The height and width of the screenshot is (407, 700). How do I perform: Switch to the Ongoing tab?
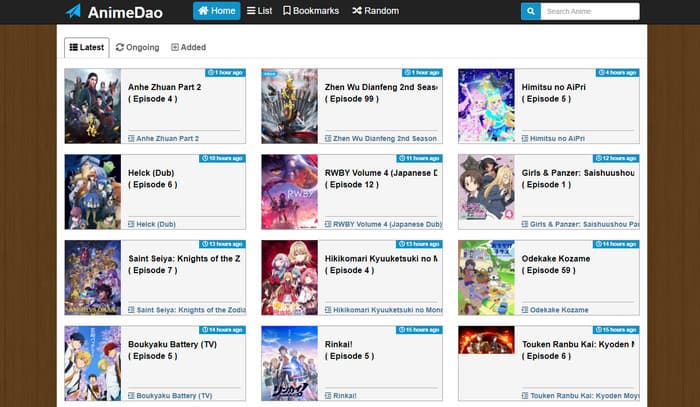pyautogui.click(x=138, y=47)
